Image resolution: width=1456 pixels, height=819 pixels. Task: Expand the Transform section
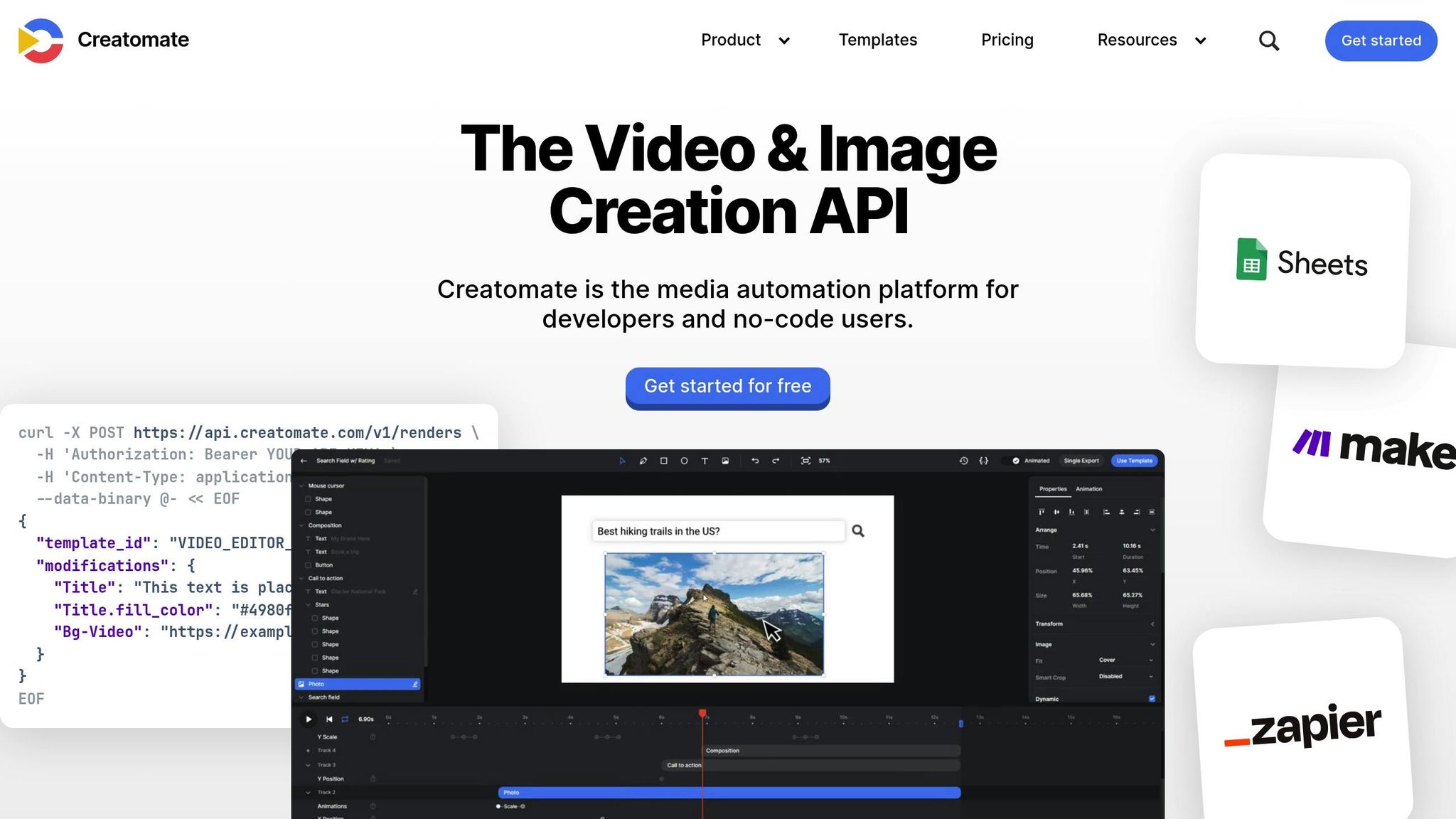point(1152,623)
